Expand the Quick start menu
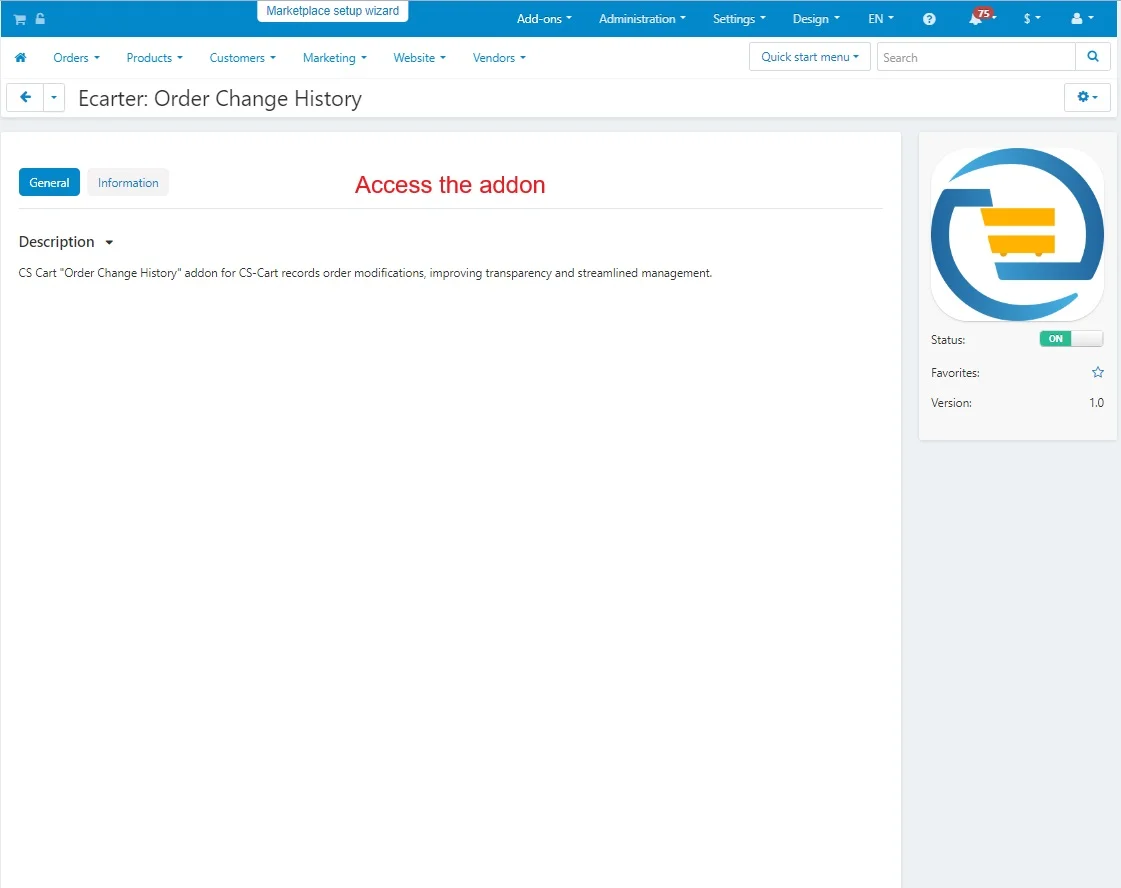1121x888 pixels. 809,56
